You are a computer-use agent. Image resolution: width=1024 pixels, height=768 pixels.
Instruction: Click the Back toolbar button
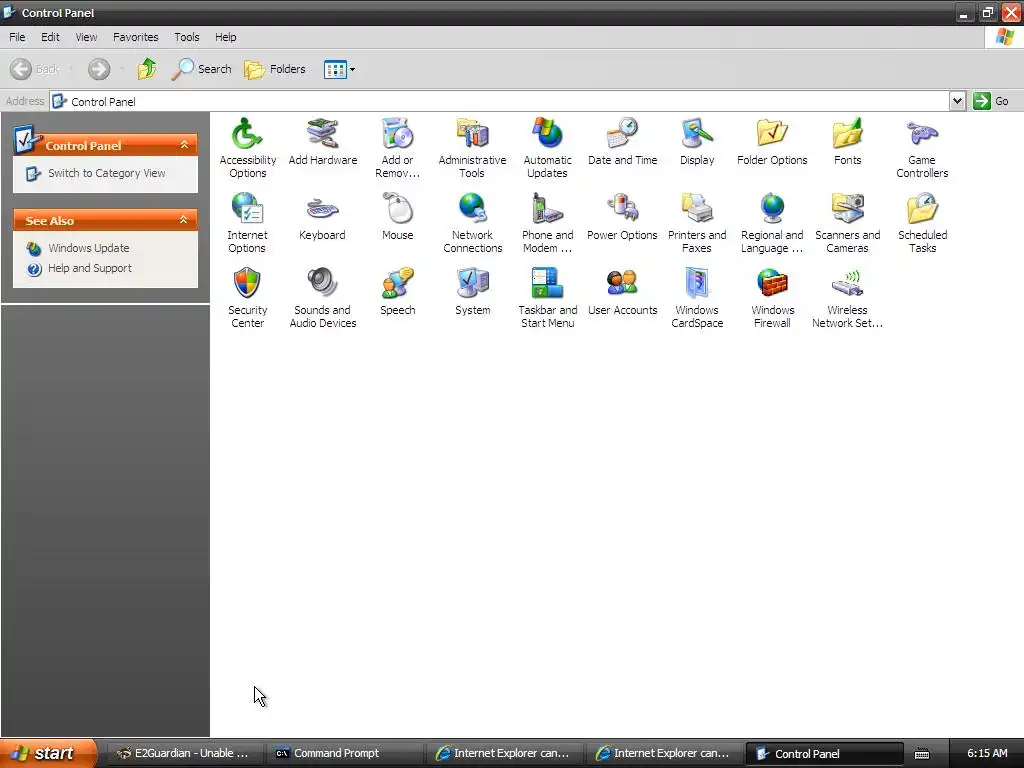tap(35, 69)
